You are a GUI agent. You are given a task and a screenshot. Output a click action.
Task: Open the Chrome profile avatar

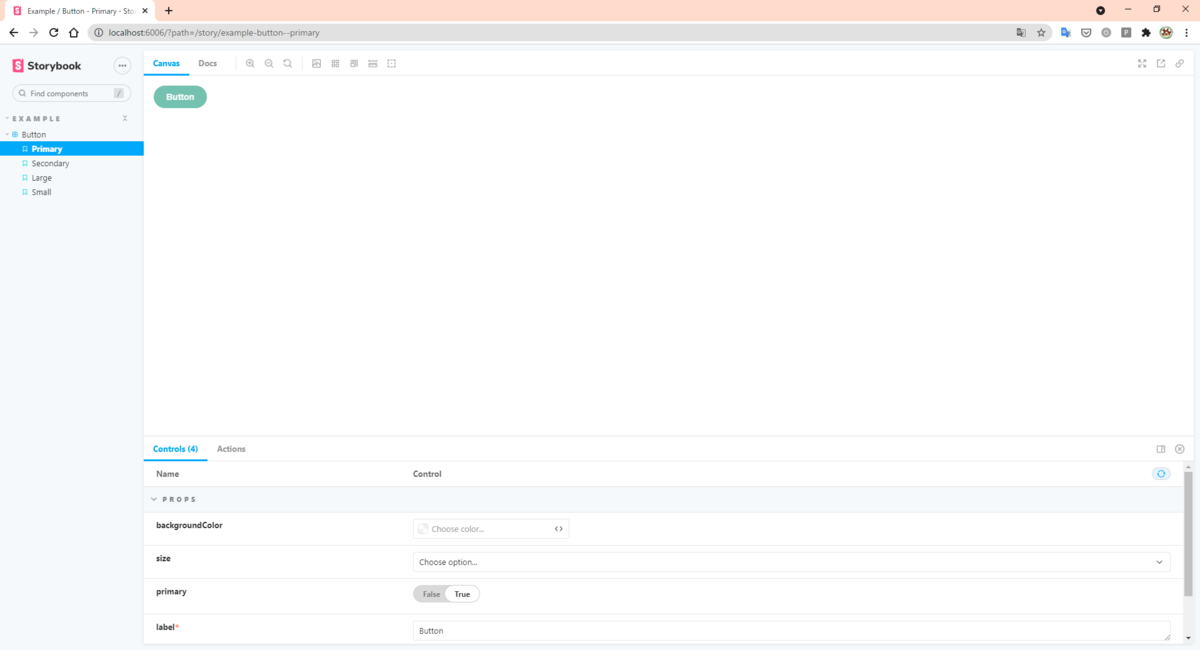click(x=1166, y=32)
